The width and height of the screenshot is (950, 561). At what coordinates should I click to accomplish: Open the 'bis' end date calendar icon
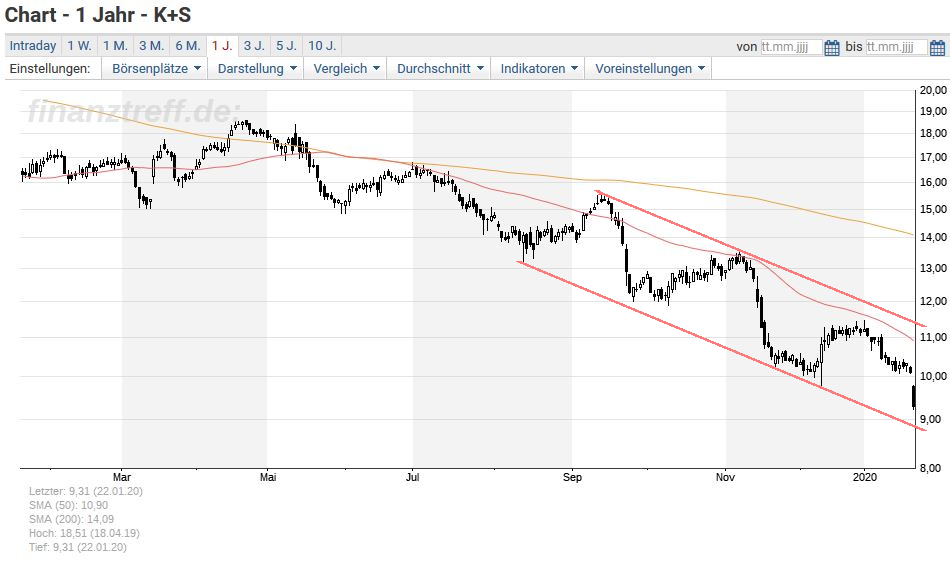point(937,47)
